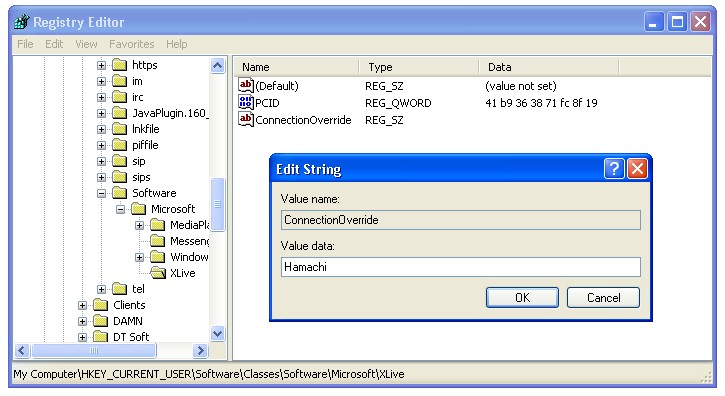Click the MediaPlayer folder icon
The height and width of the screenshot is (396, 725).
pos(158,225)
